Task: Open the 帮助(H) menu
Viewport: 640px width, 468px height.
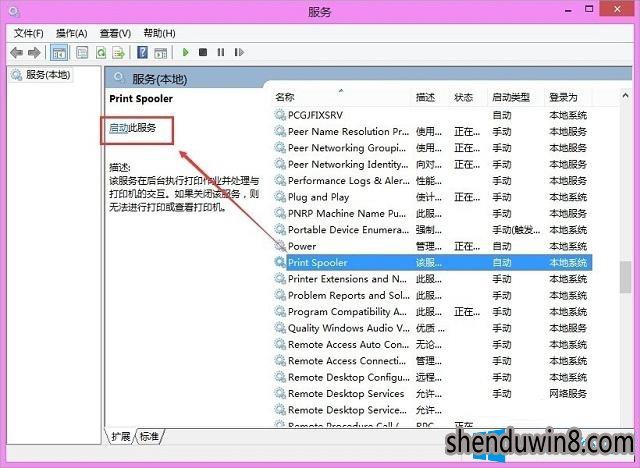Action: tap(160, 33)
